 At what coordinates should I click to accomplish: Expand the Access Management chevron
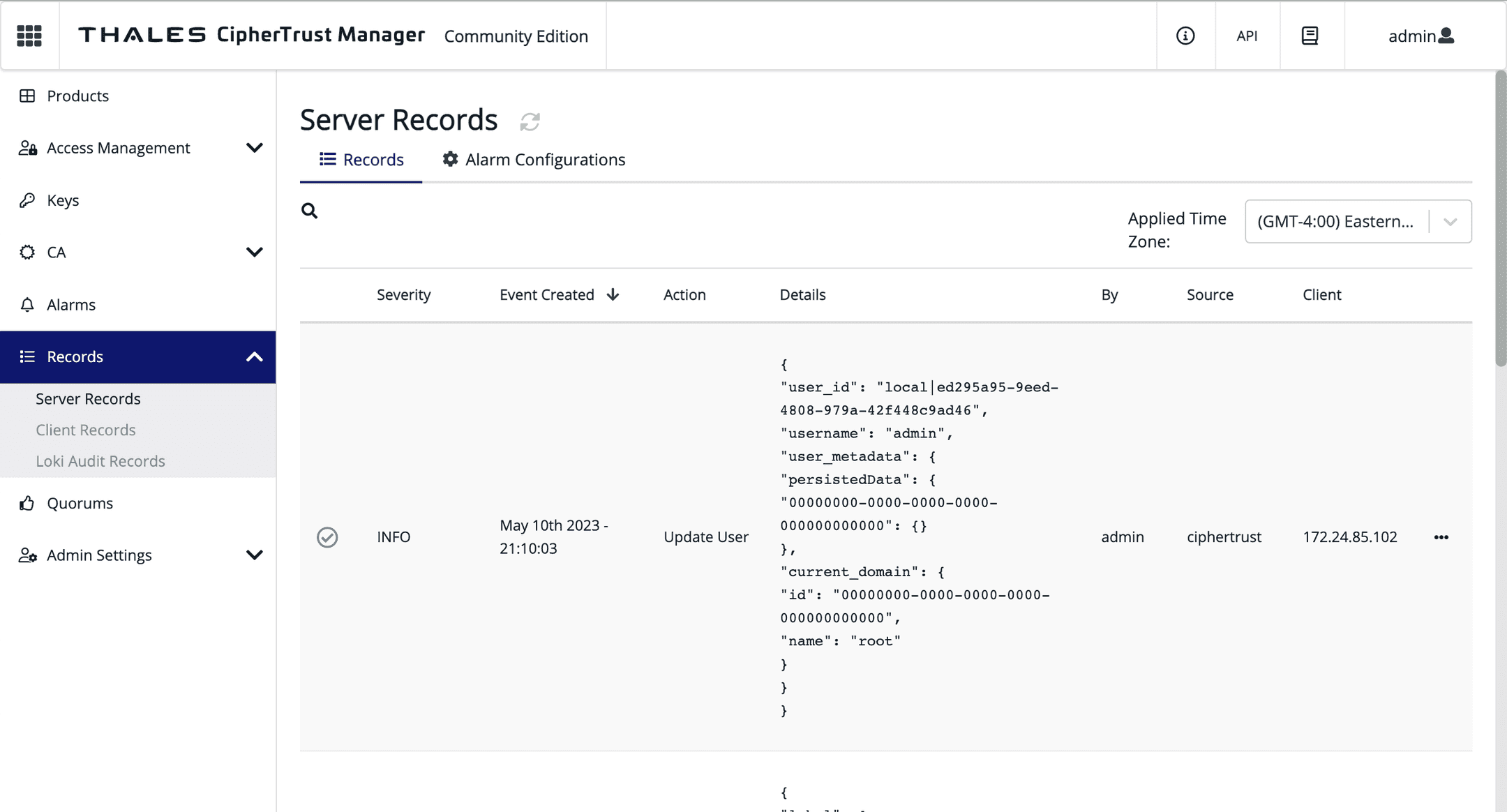coord(255,148)
